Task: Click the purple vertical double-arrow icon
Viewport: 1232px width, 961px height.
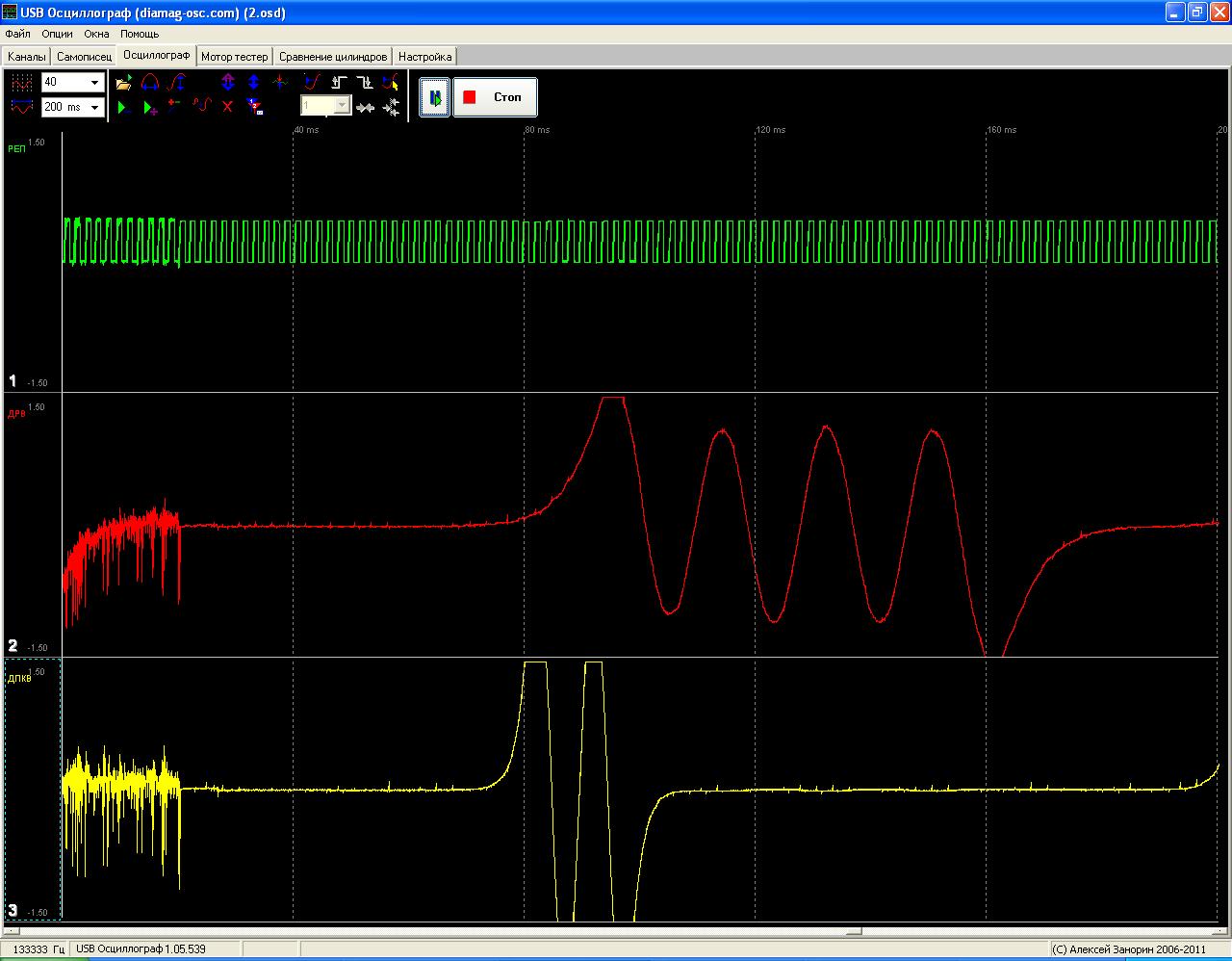Action: point(228,83)
